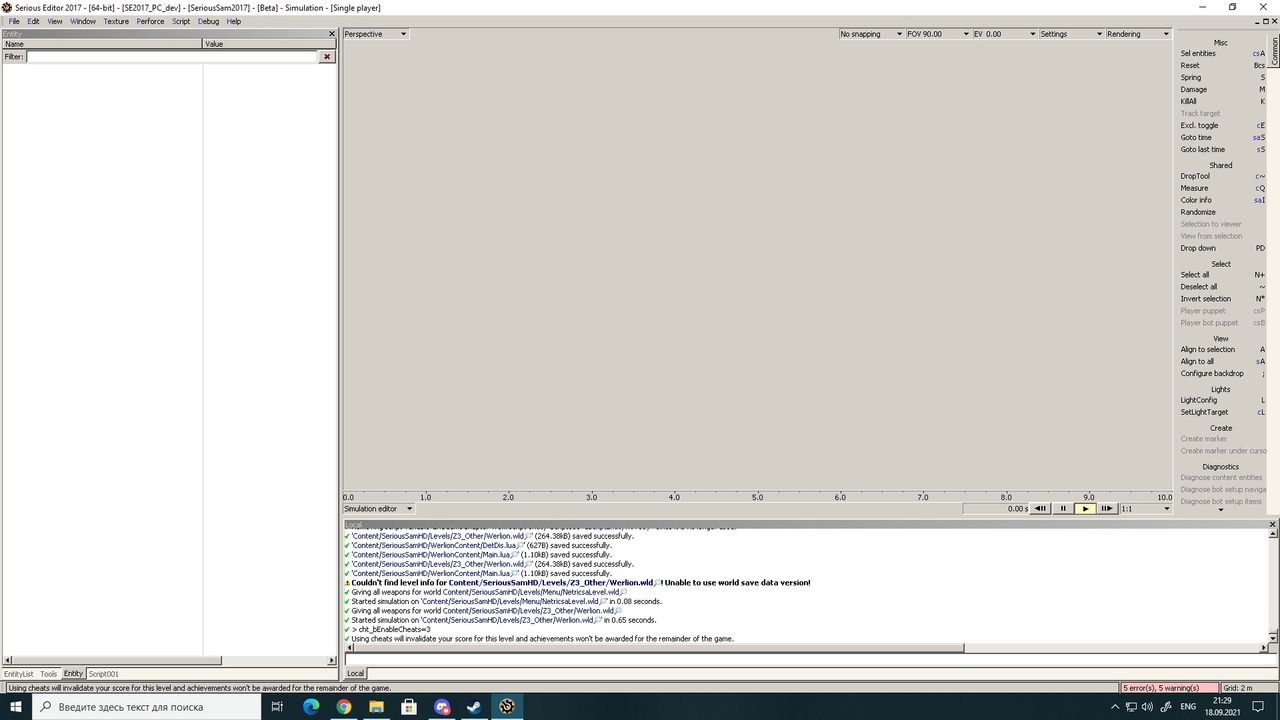Step the simulation backward one frame
Image resolution: width=1280 pixels, height=720 pixels.
(1040, 508)
